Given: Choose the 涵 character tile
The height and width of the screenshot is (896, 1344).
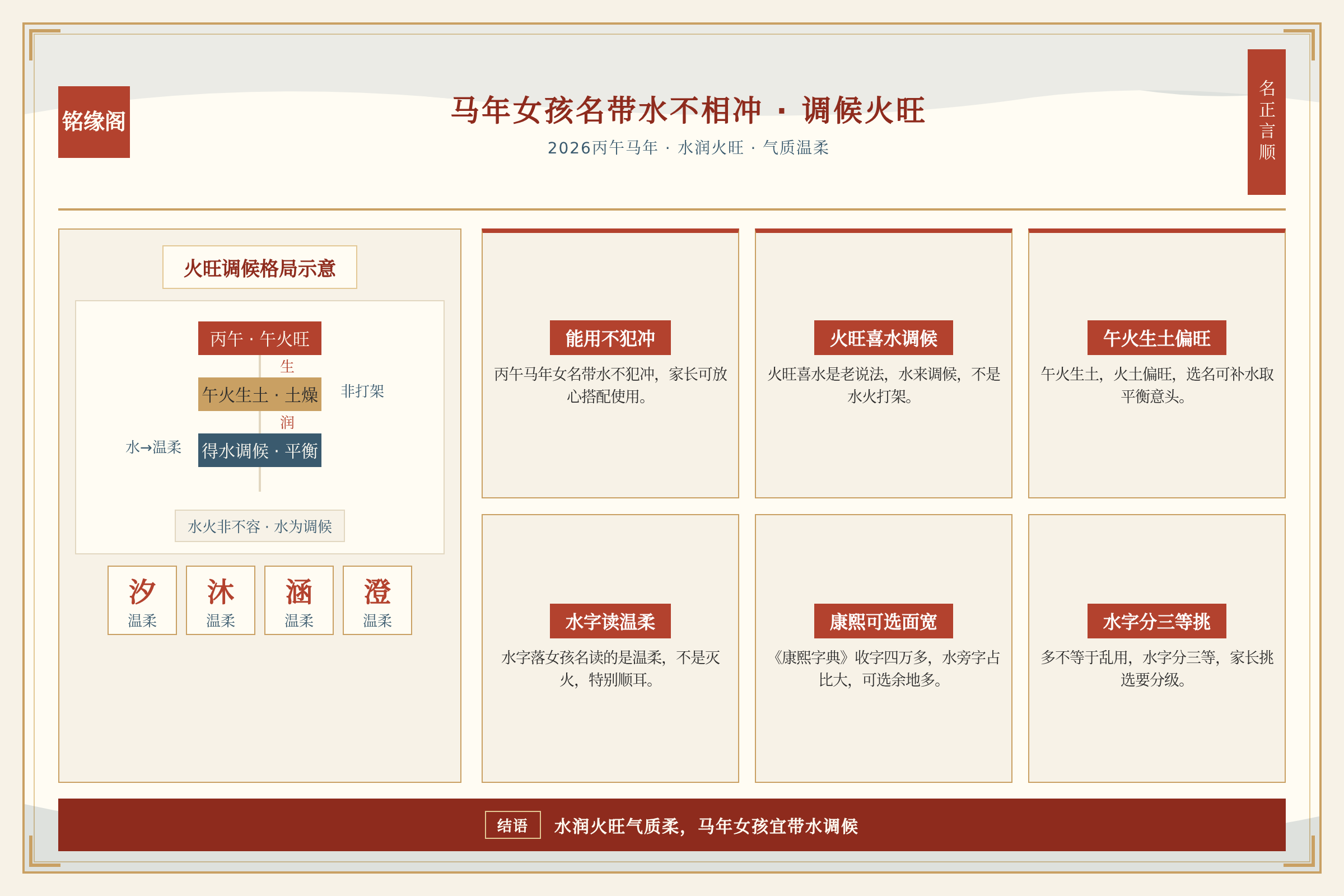Looking at the screenshot, I should click(x=299, y=600).
